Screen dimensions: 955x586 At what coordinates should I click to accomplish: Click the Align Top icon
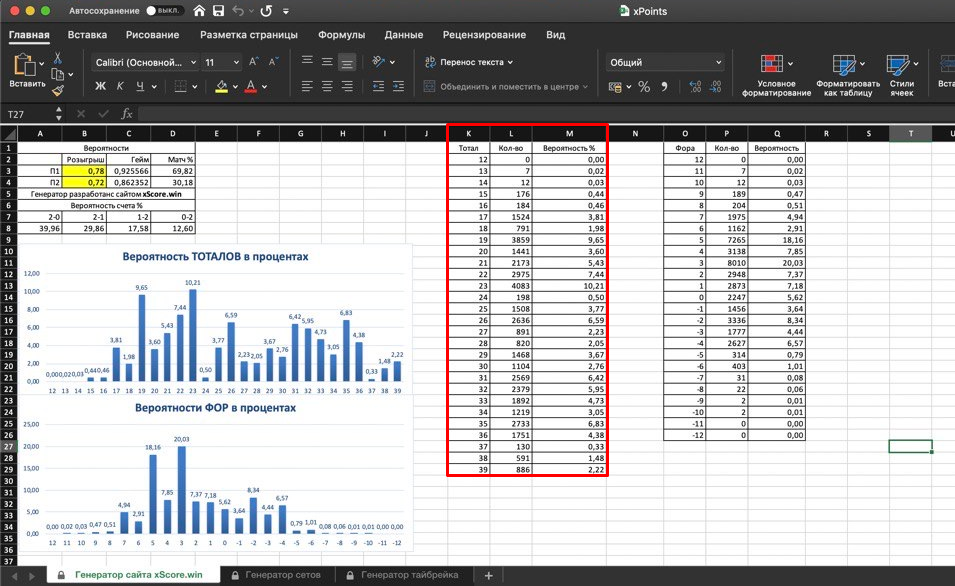tap(307, 62)
